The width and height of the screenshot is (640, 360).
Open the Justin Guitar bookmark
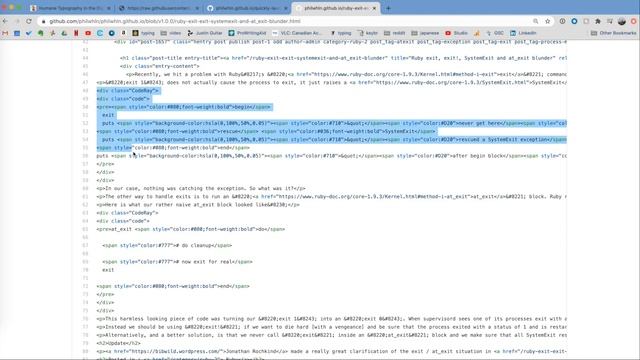205,33
